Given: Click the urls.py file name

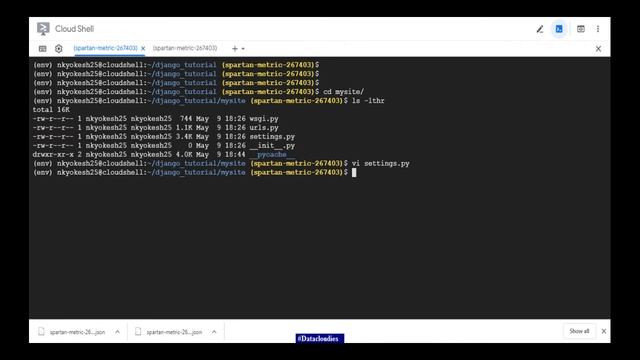Looking at the screenshot, I should pos(264,128).
